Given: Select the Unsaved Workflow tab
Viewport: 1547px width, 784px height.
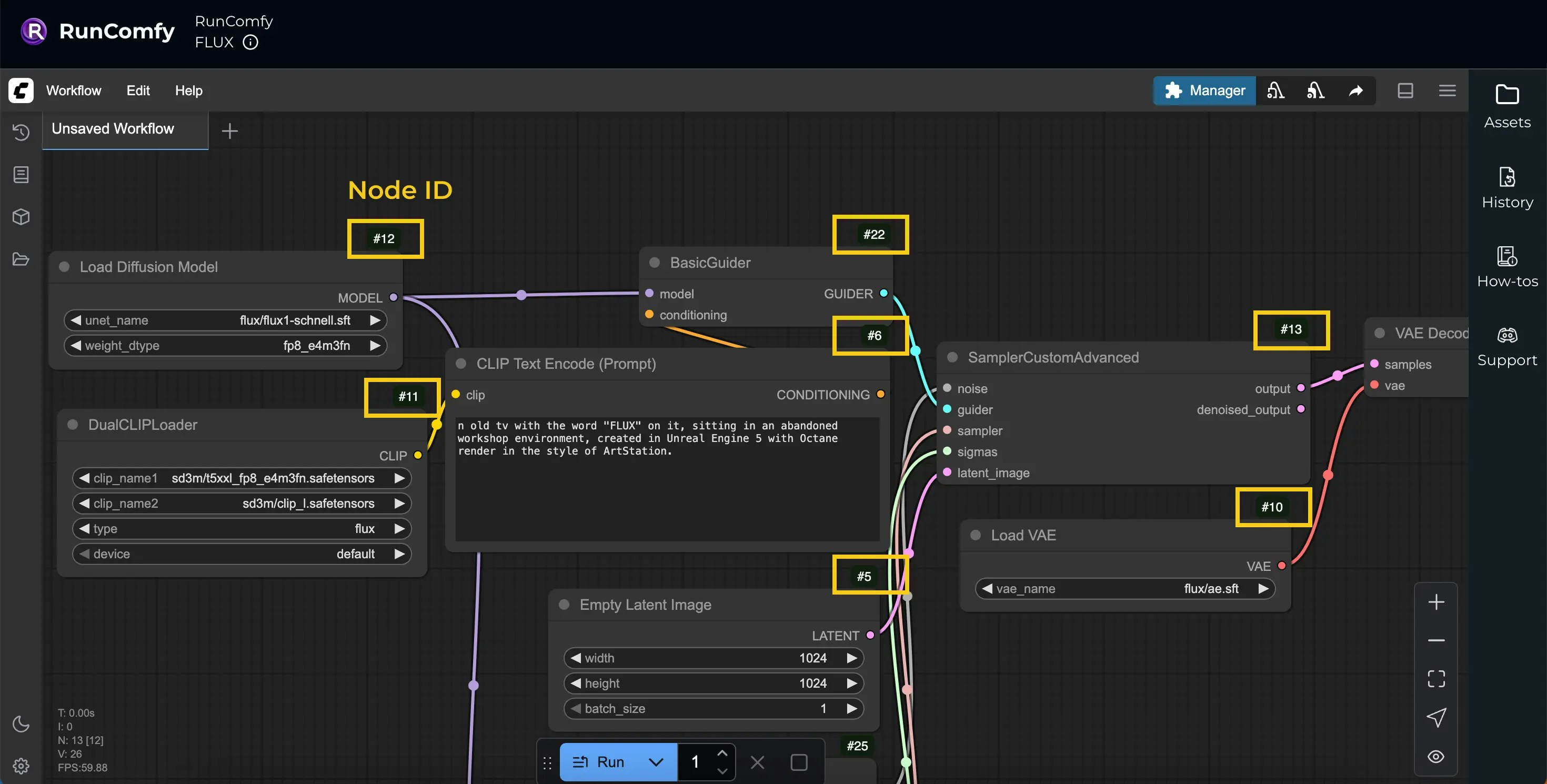Looking at the screenshot, I should point(125,129).
